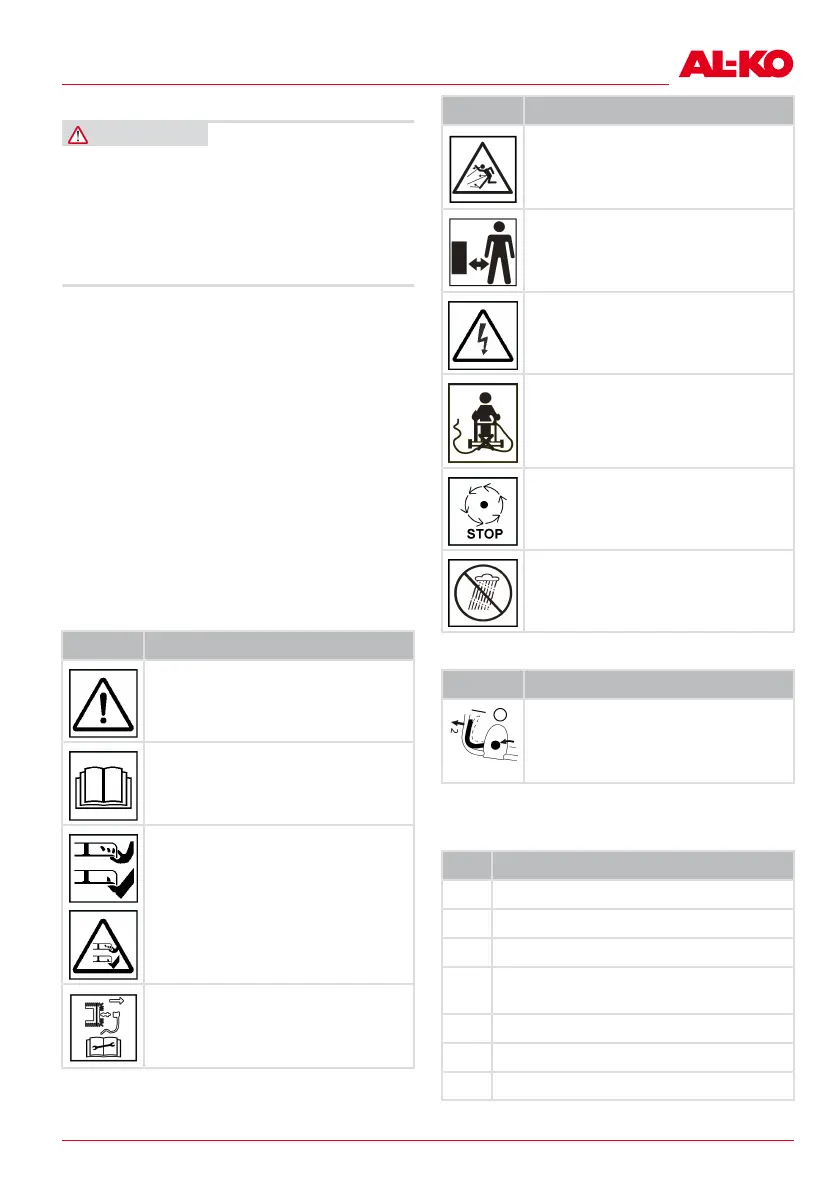Click the description cell beside the STOP symbol

(658, 508)
